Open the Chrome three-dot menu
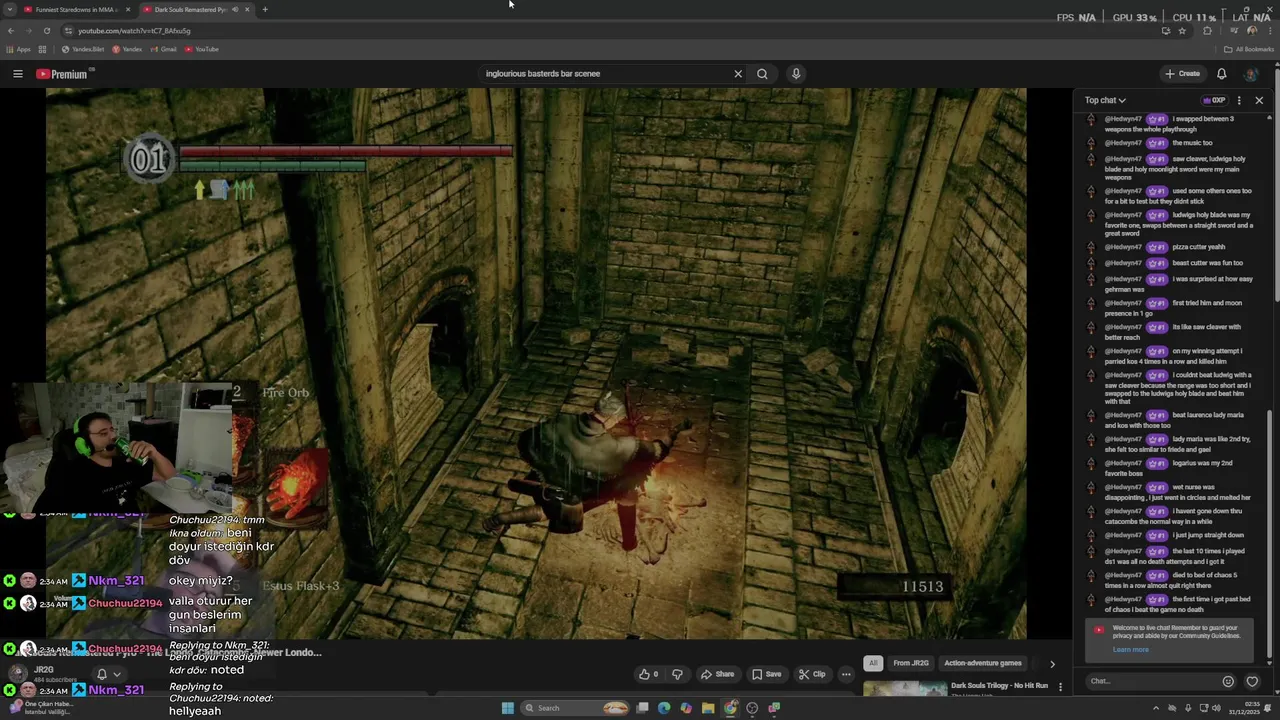Image resolution: width=1280 pixels, height=720 pixels. pos(1268,31)
